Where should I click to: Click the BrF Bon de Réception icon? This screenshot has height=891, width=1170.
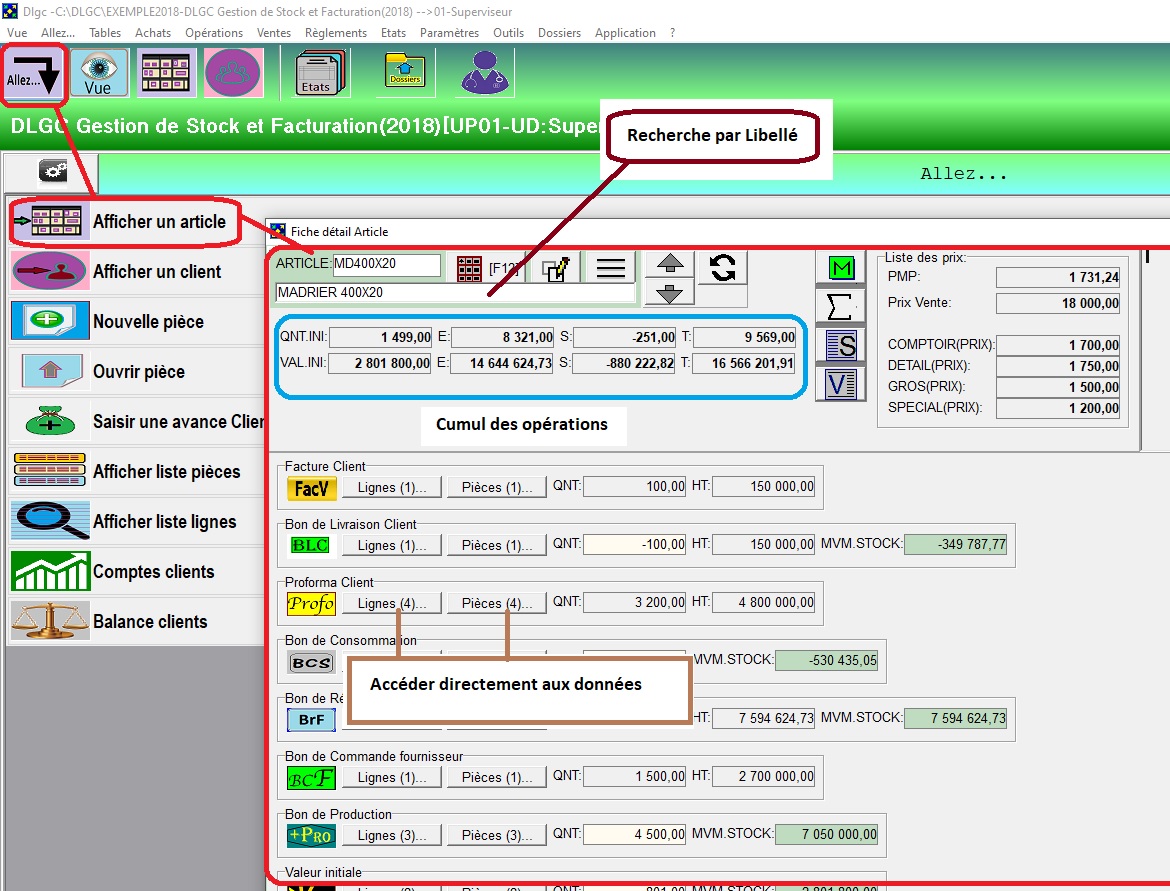pos(311,719)
